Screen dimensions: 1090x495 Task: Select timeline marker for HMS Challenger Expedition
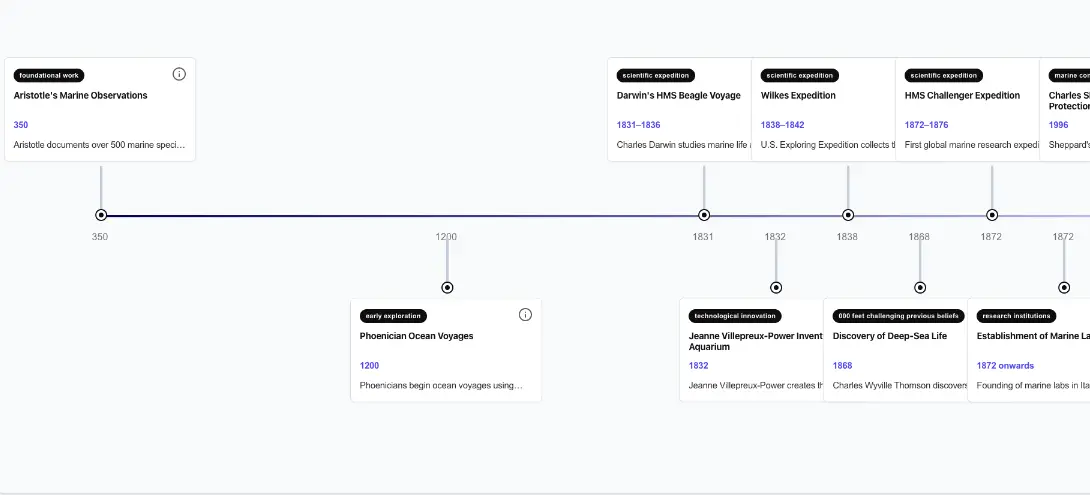(x=992, y=215)
